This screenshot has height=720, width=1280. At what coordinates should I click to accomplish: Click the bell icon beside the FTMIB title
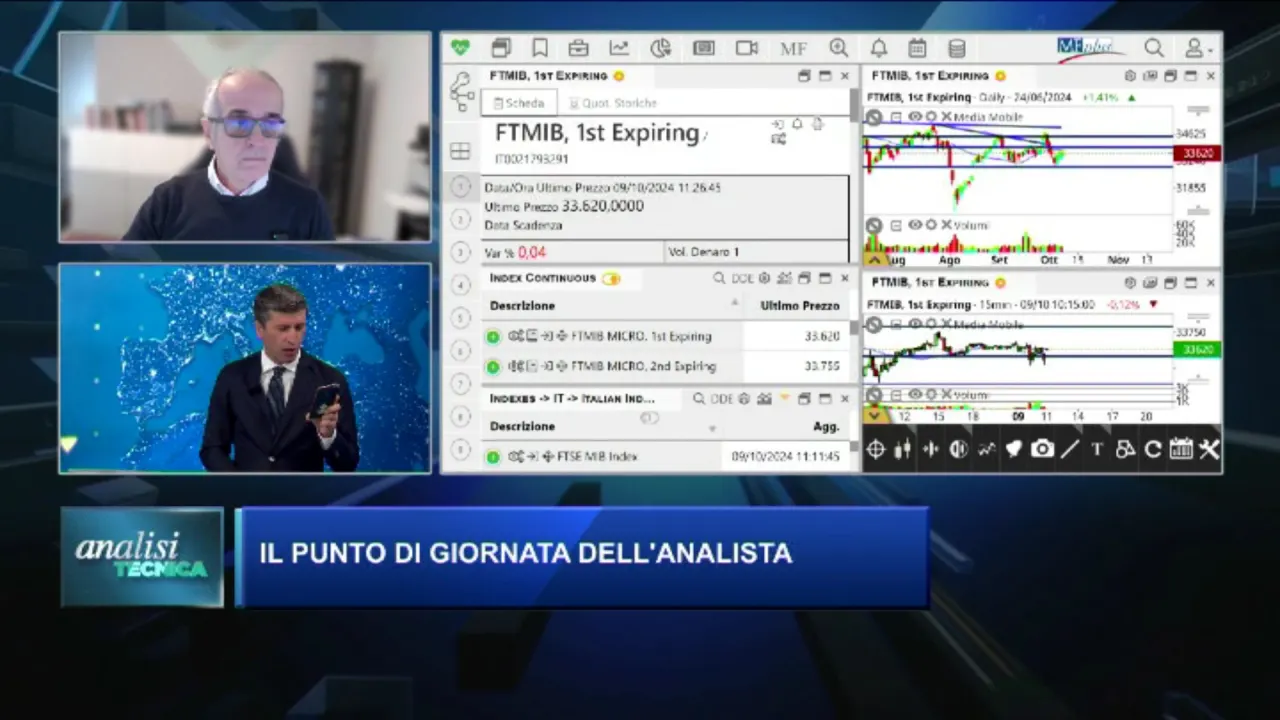tap(797, 124)
